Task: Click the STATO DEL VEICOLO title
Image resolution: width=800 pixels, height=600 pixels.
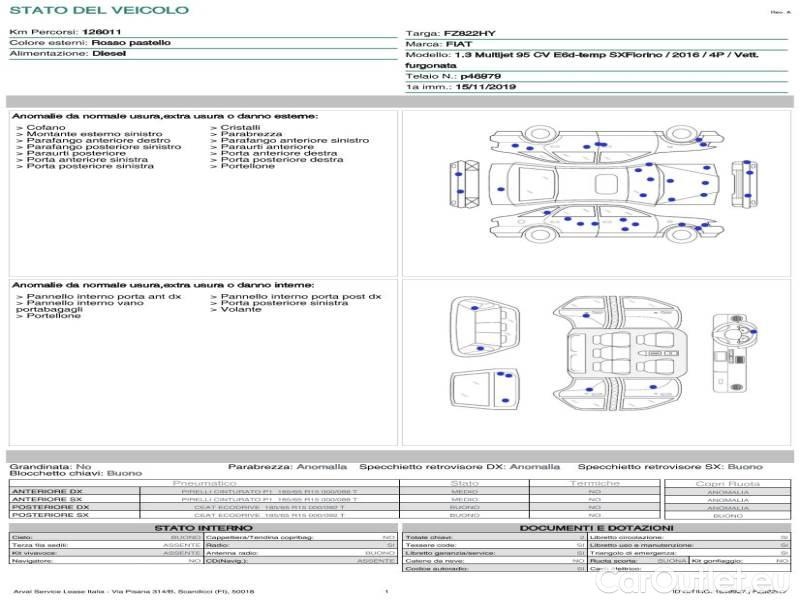Action: [99, 10]
